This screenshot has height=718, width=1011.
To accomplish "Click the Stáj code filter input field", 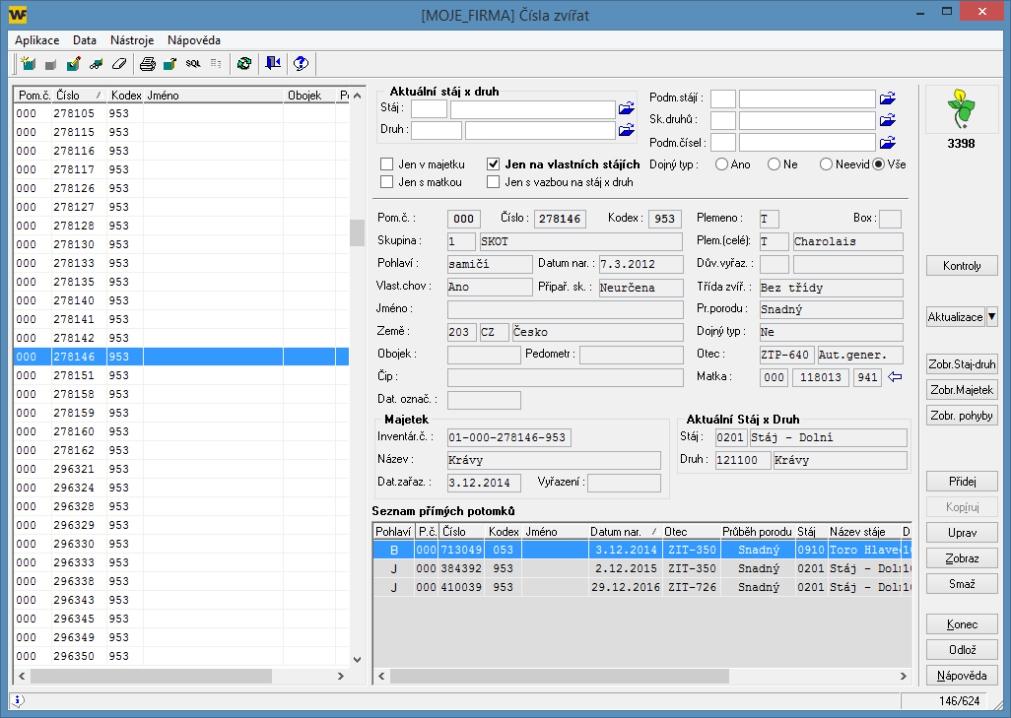I will (429, 109).
